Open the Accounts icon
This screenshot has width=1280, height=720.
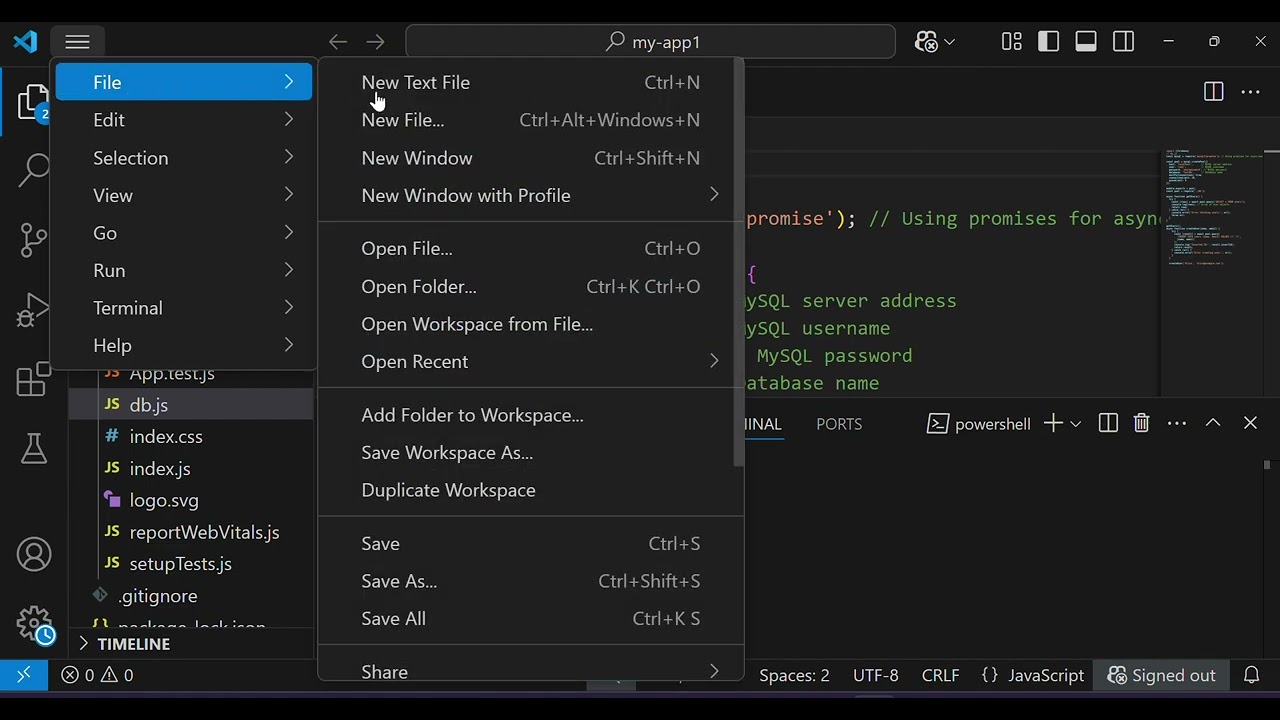(33, 555)
